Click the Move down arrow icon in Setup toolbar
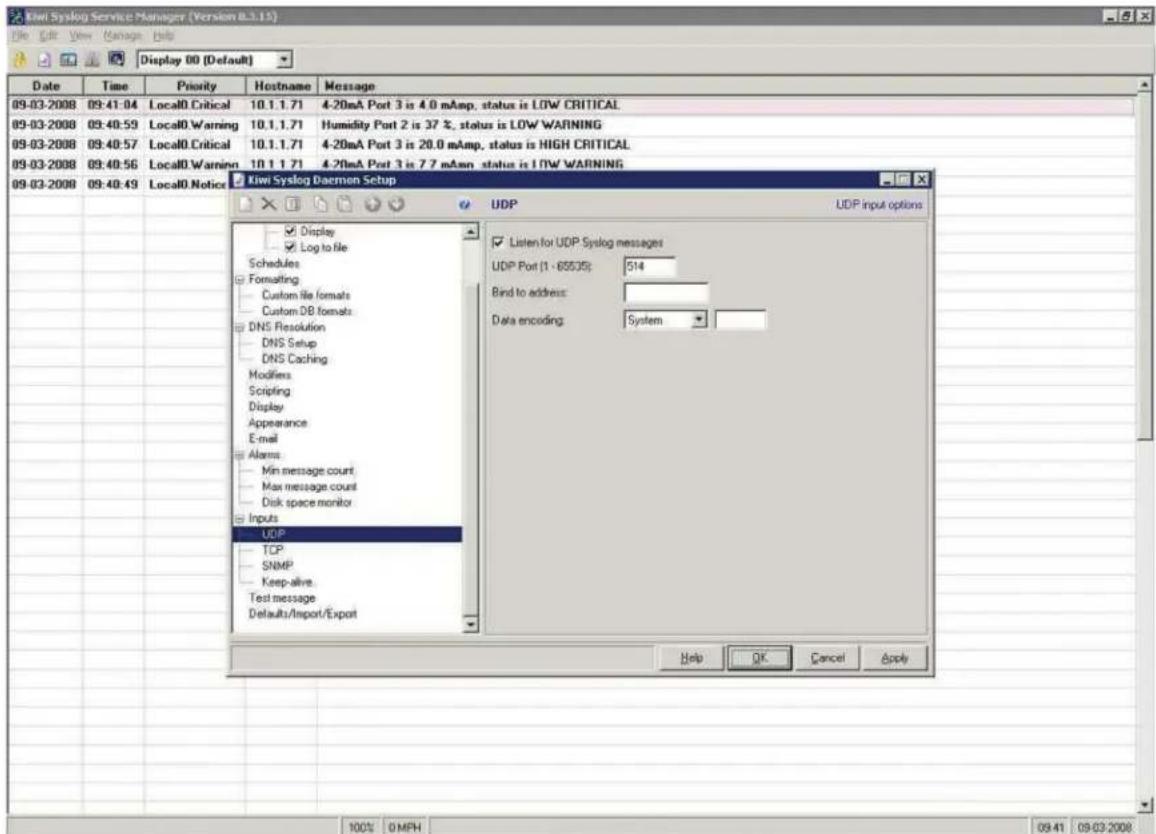Screen dimensions: 1156x834 click(397, 204)
